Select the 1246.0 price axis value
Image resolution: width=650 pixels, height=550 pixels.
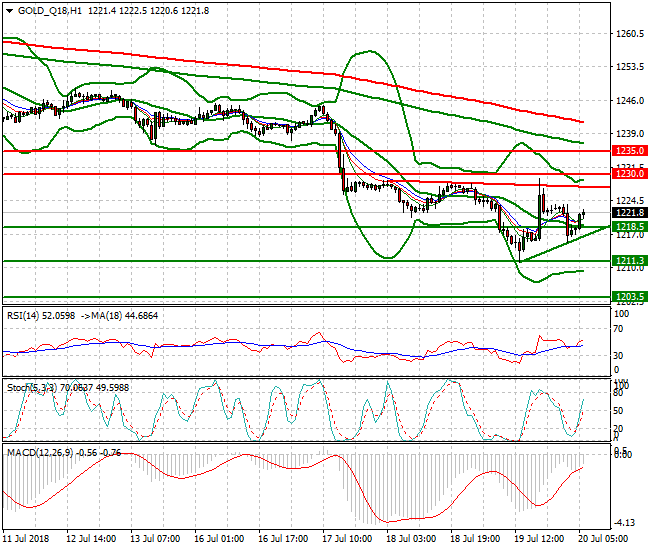click(x=630, y=101)
